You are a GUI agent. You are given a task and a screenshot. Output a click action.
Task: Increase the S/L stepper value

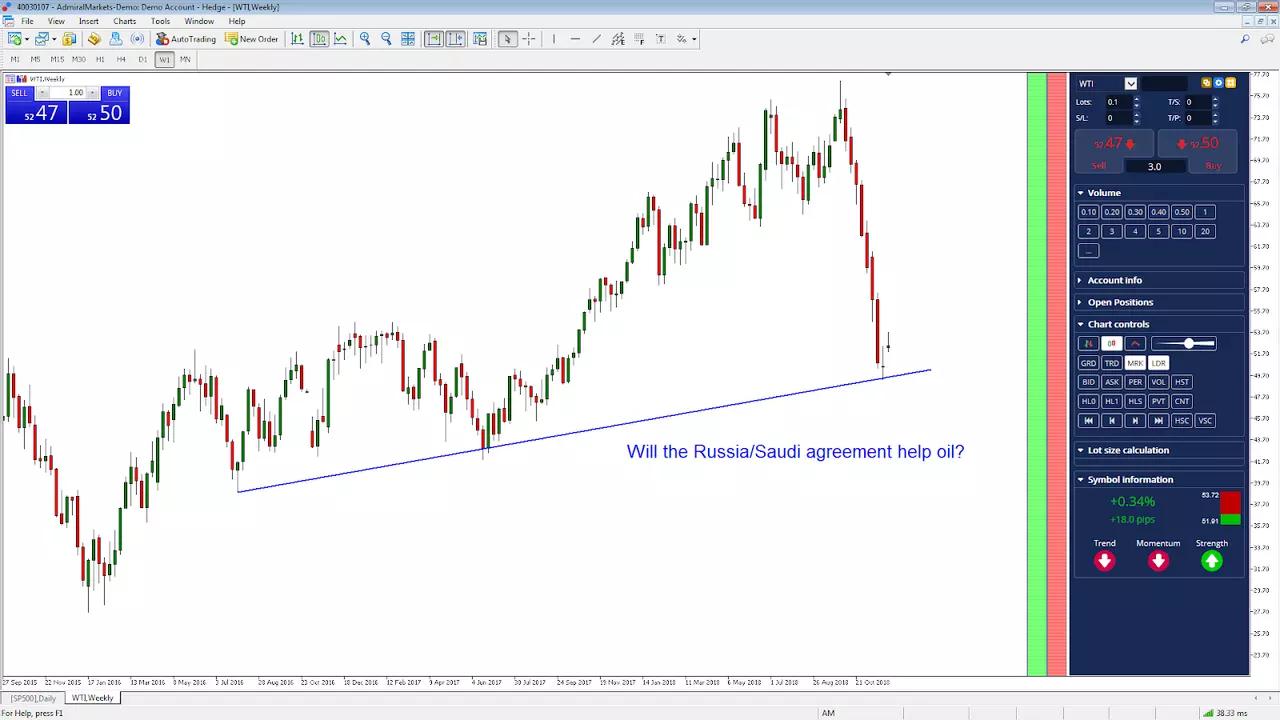click(1136, 115)
